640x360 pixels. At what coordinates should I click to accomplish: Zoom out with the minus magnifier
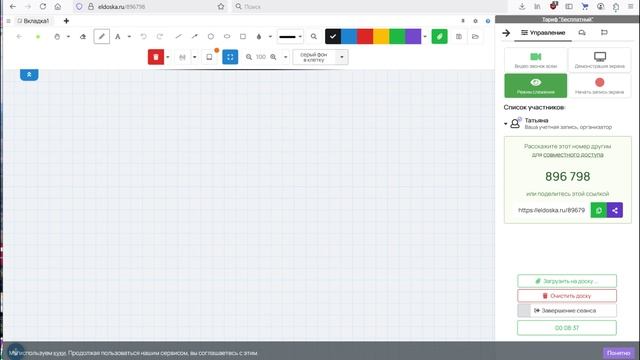[249, 57]
